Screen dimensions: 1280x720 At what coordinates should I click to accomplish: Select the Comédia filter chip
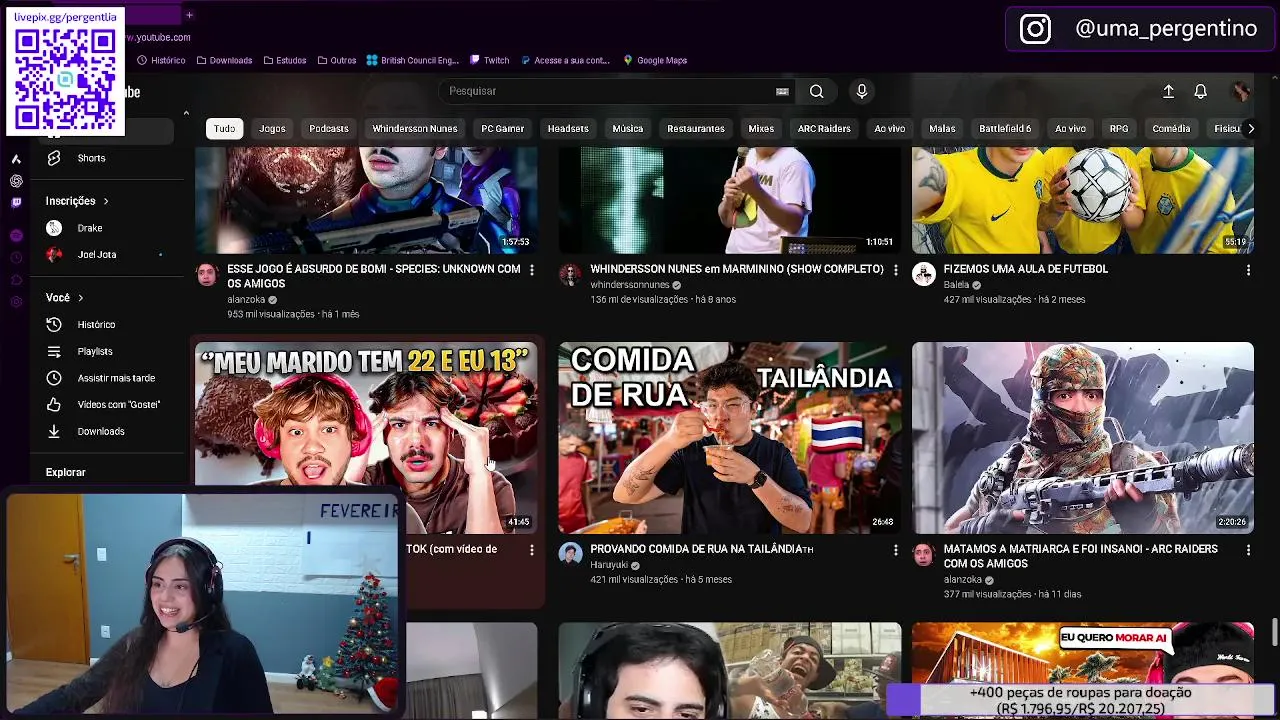(x=1171, y=129)
